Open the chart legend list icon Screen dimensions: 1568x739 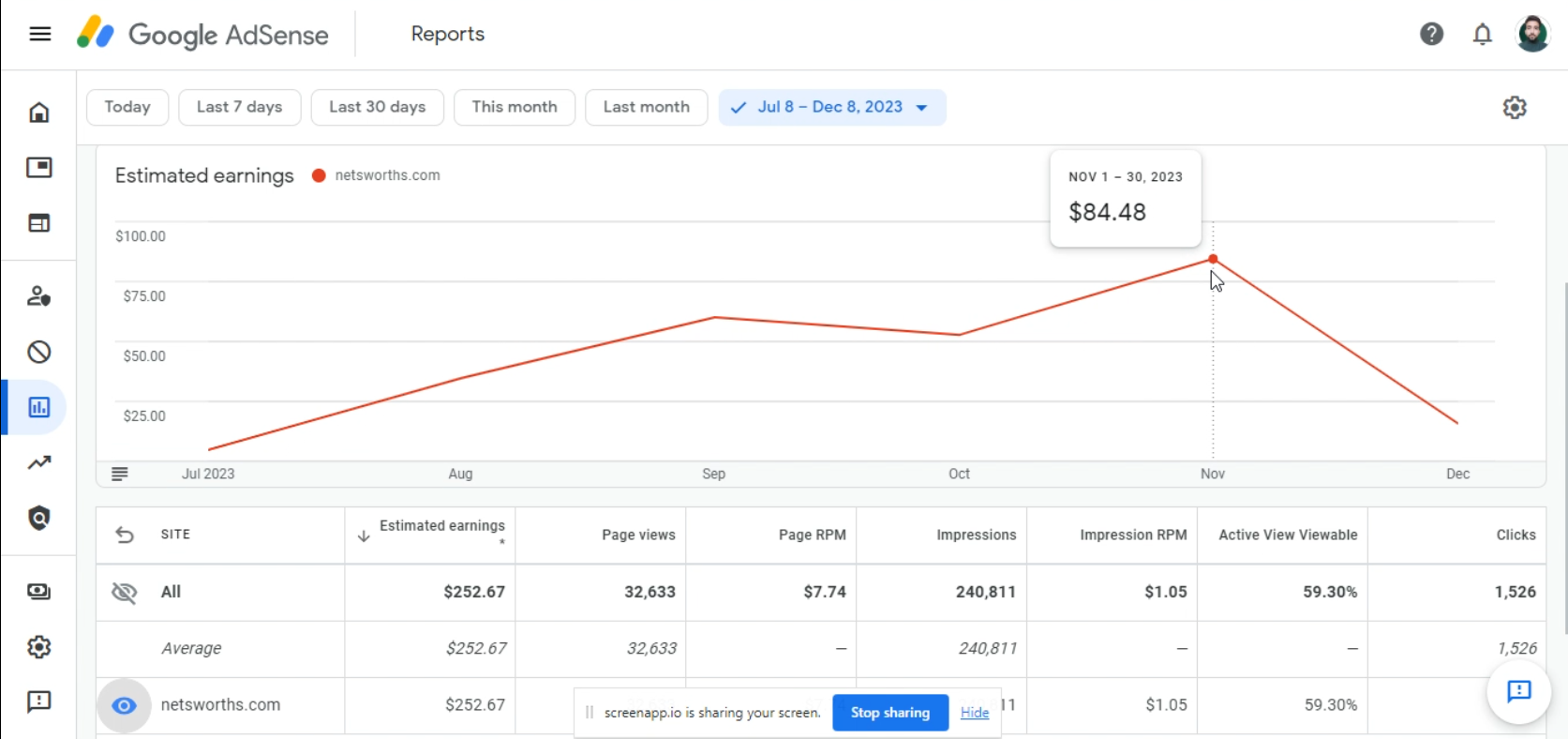[x=120, y=474]
